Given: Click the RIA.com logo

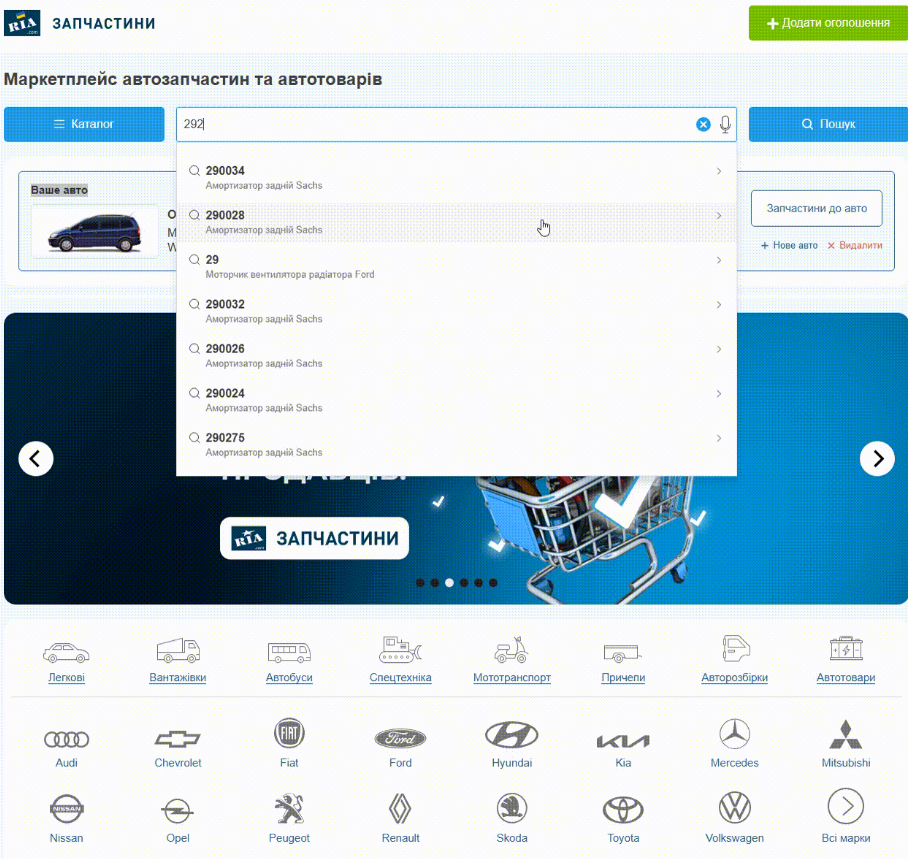Looking at the screenshot, I should coord(22,23).
